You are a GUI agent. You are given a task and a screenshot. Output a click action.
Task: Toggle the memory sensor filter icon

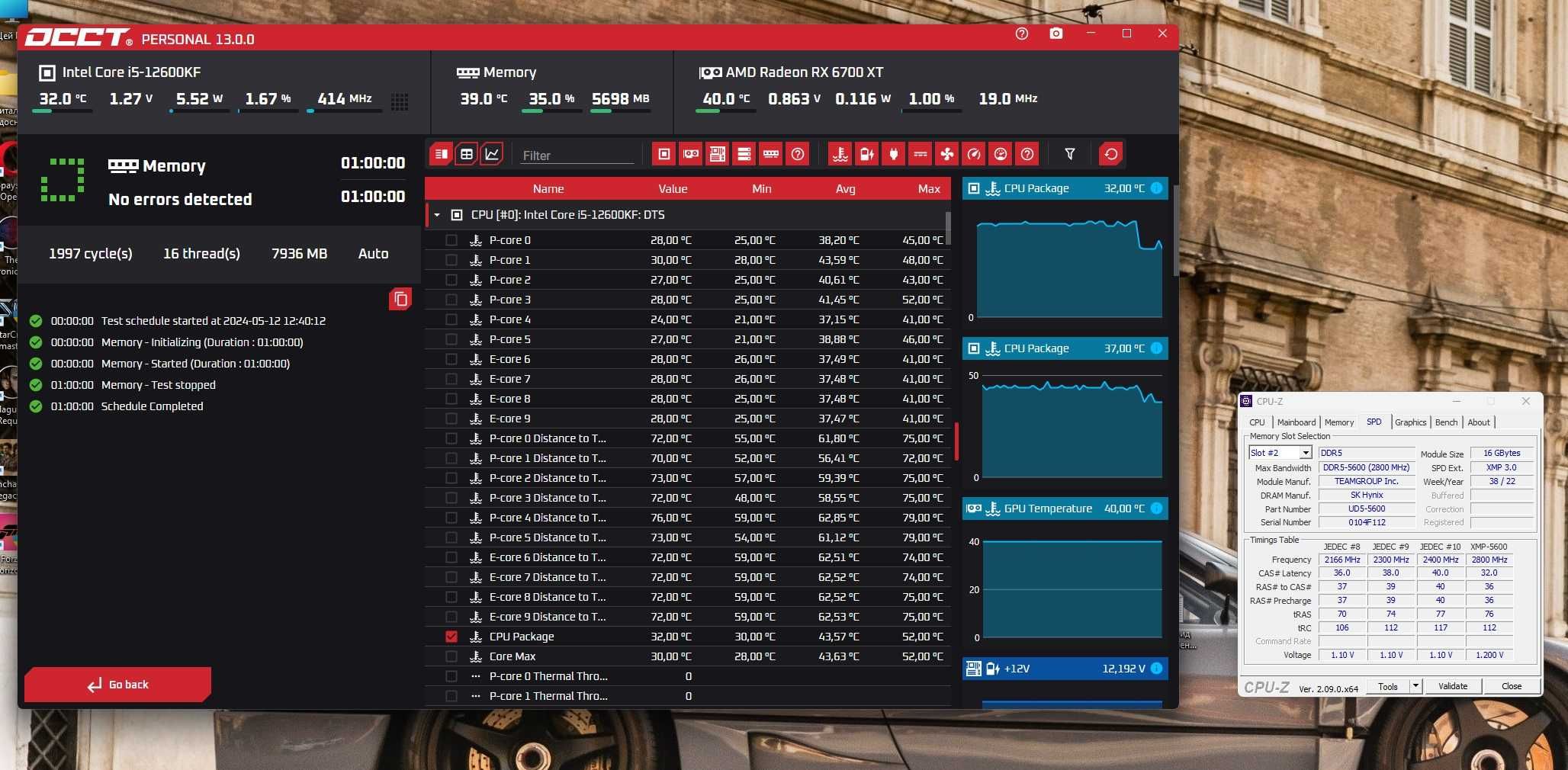771,154
